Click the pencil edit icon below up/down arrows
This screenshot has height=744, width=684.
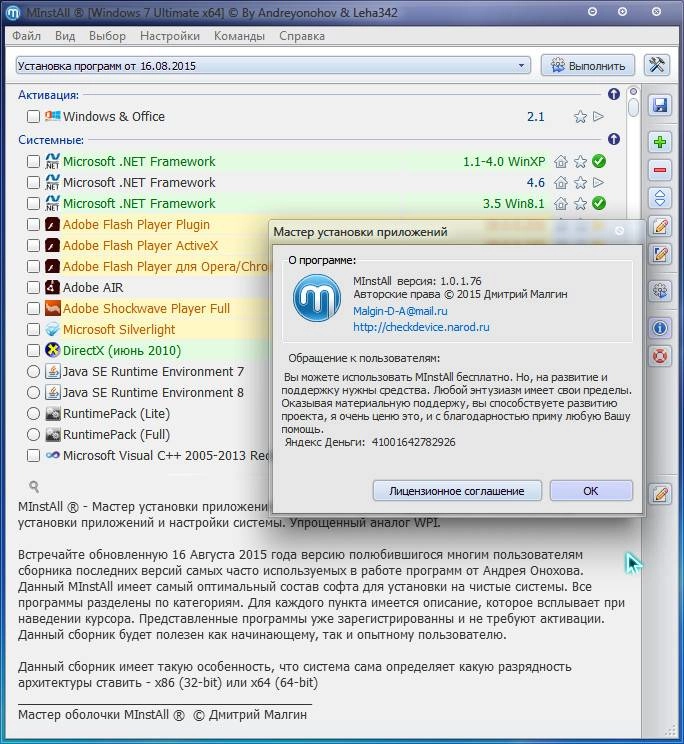(x=660, y=226)
